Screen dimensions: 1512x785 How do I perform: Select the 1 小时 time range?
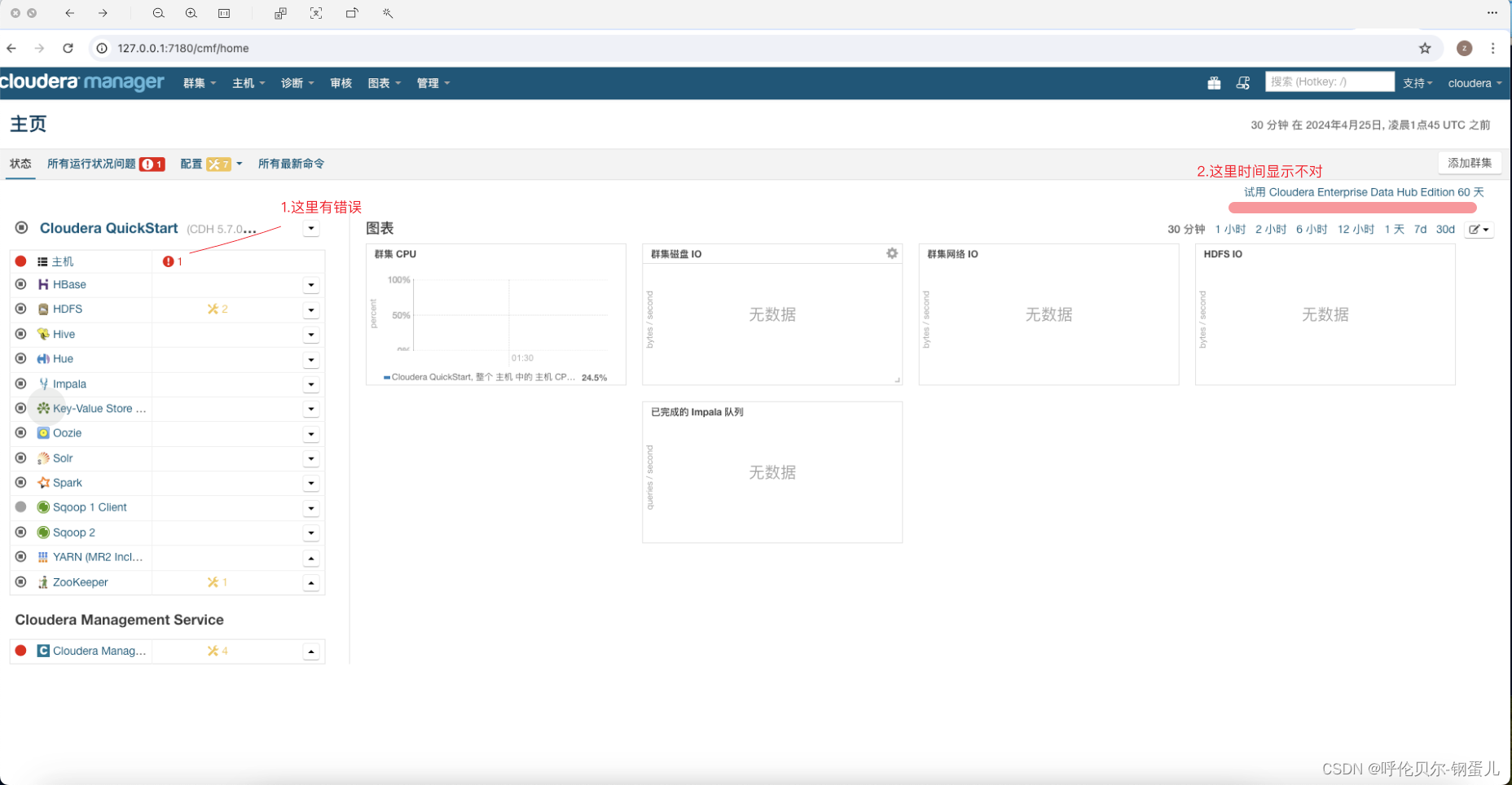(1230, 230)
